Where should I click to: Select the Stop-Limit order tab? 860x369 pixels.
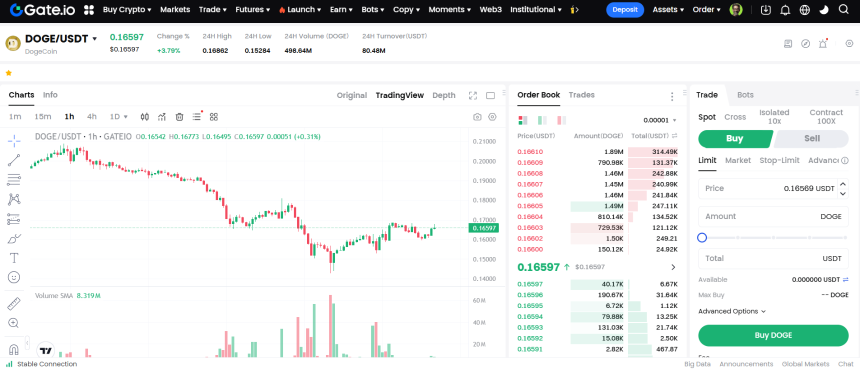click(779, 161)
